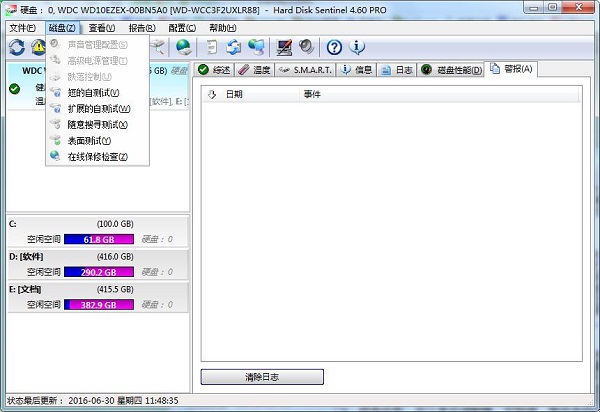Click the blue info bubble toolbar icon
The height and width of the screenshot is (412, 600).
357,47
